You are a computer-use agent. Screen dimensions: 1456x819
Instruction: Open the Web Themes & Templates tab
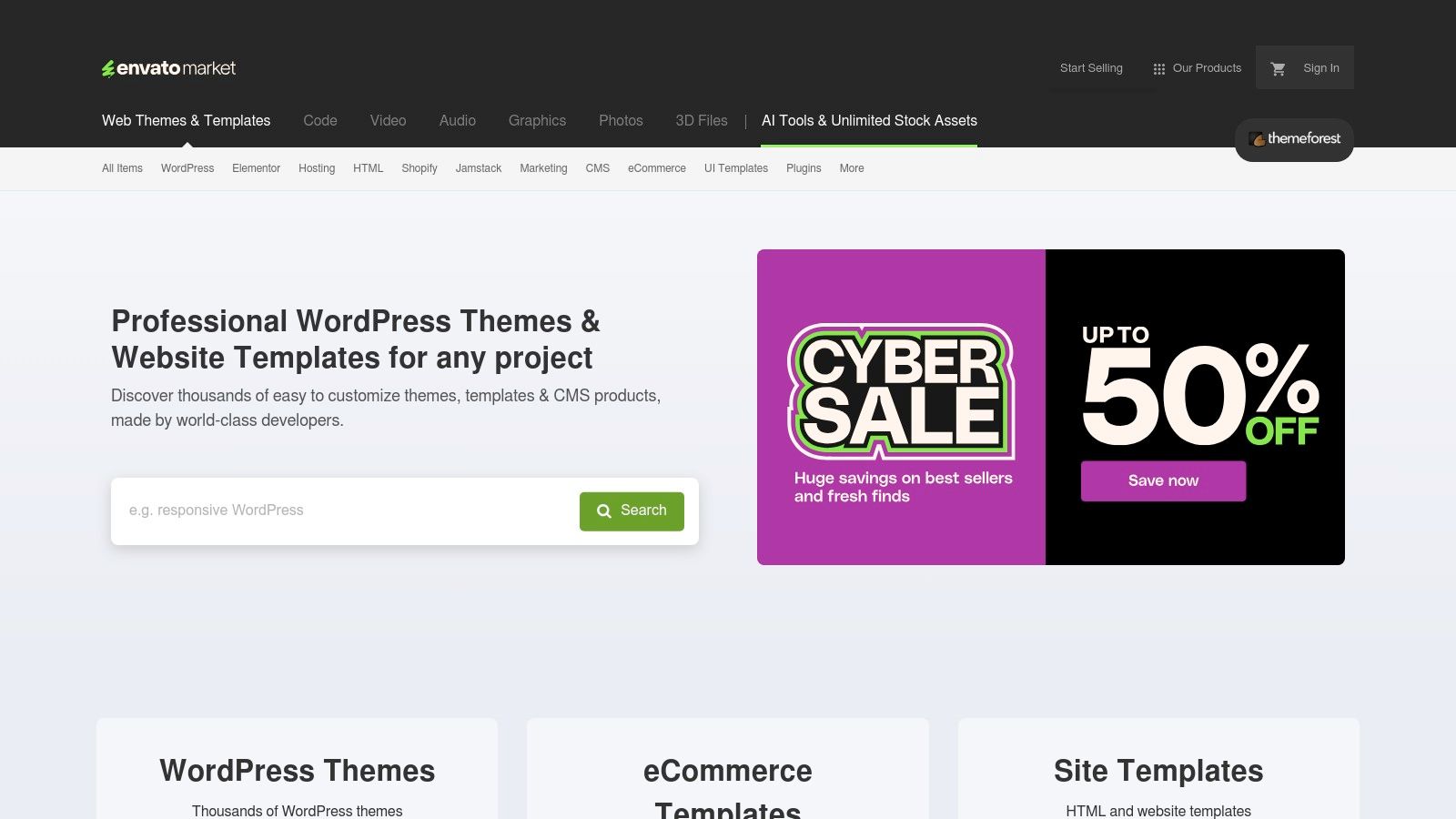pyautogui.click(x=186, y=120)
